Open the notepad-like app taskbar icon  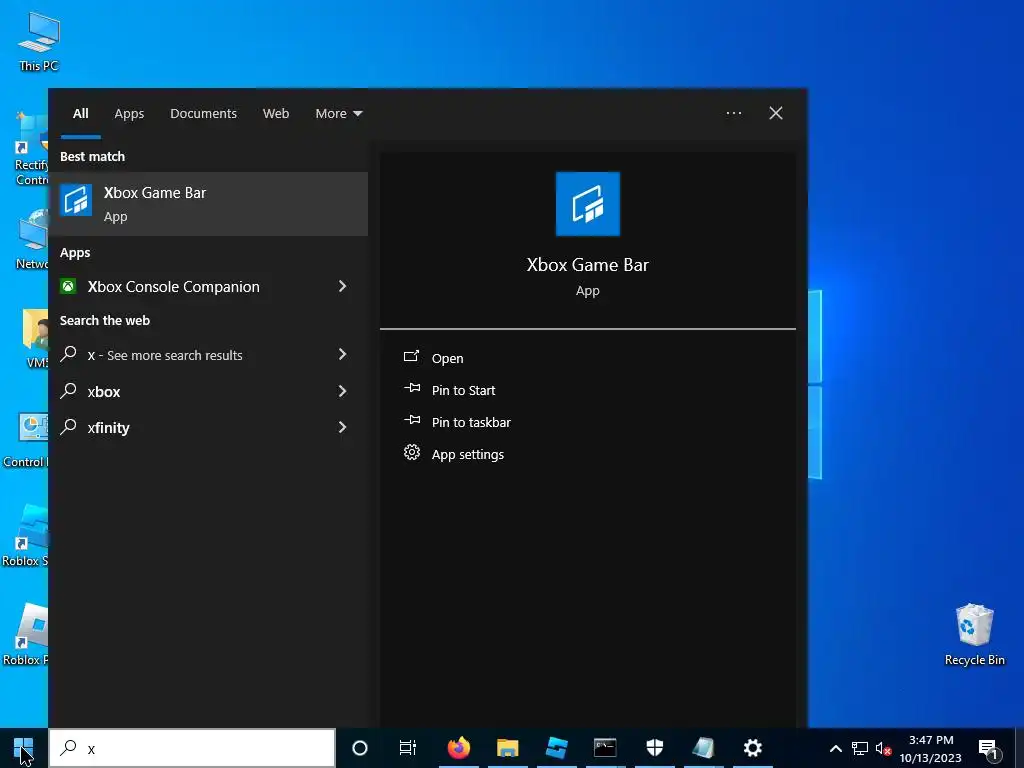[703, 748]
